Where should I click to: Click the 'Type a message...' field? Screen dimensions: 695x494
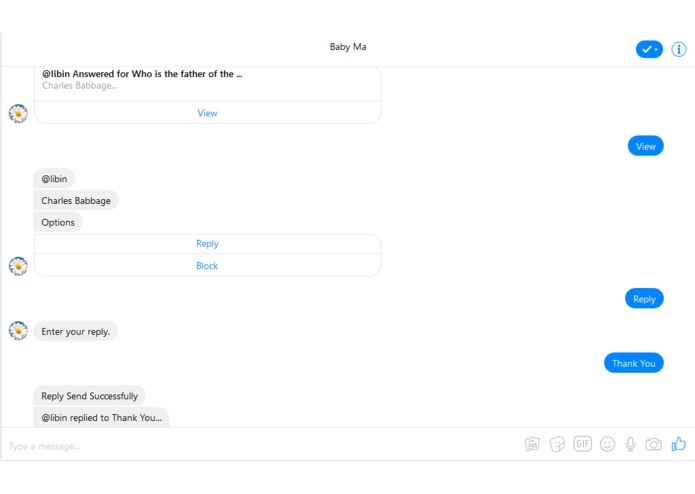click(x=262, y=446)
